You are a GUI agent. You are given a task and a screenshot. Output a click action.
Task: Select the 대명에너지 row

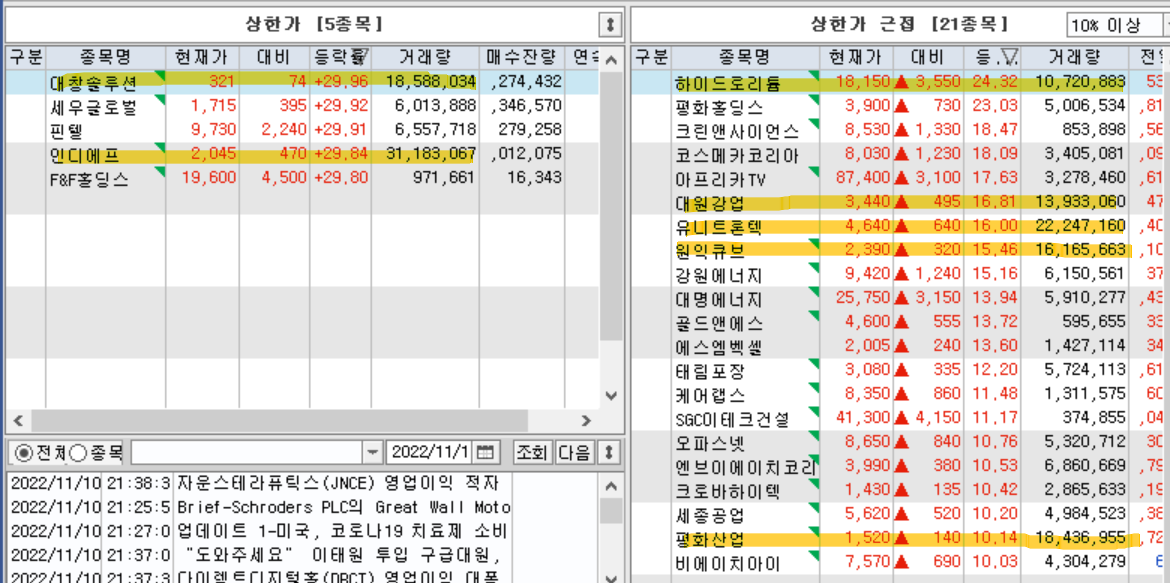coord(900,299)
